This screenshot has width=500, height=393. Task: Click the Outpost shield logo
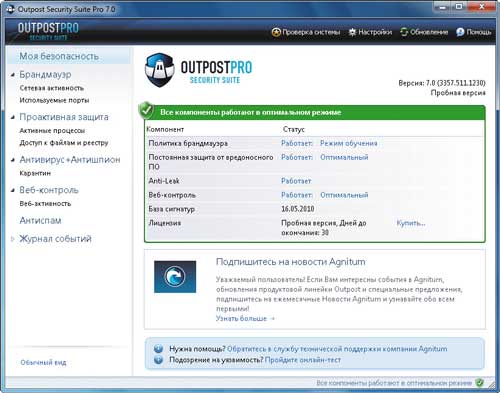tap(160, 70)
